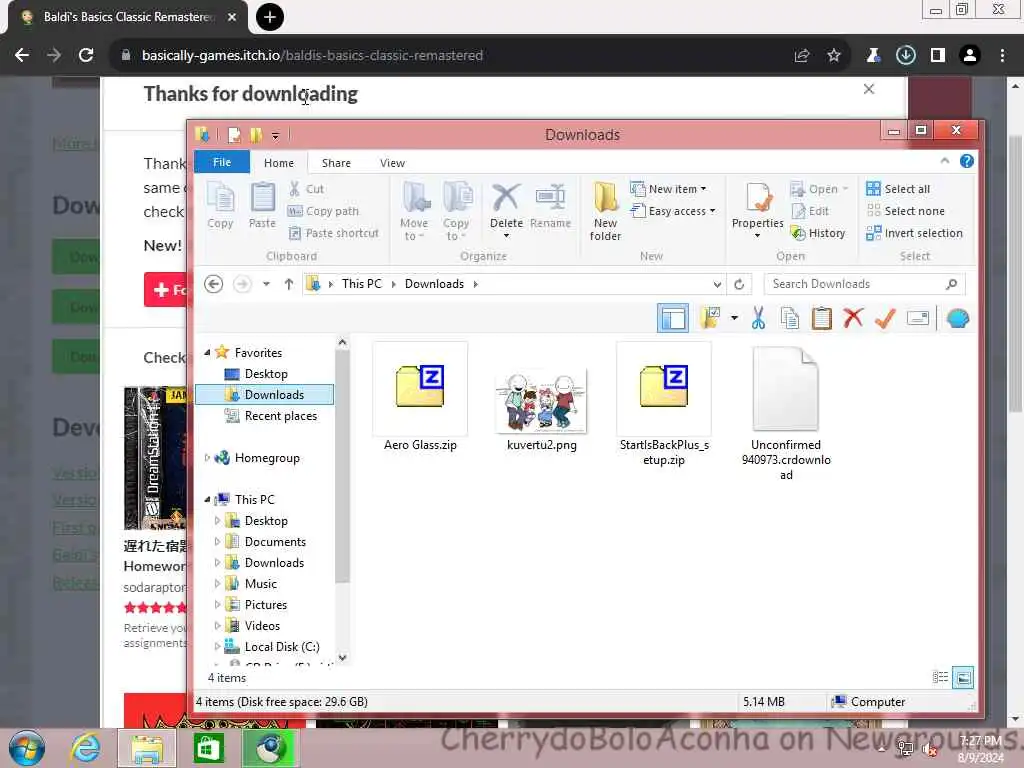The image size is (1024, 768).
Task: Collapse the ribbon with the chevron
Action: point(944,161)
